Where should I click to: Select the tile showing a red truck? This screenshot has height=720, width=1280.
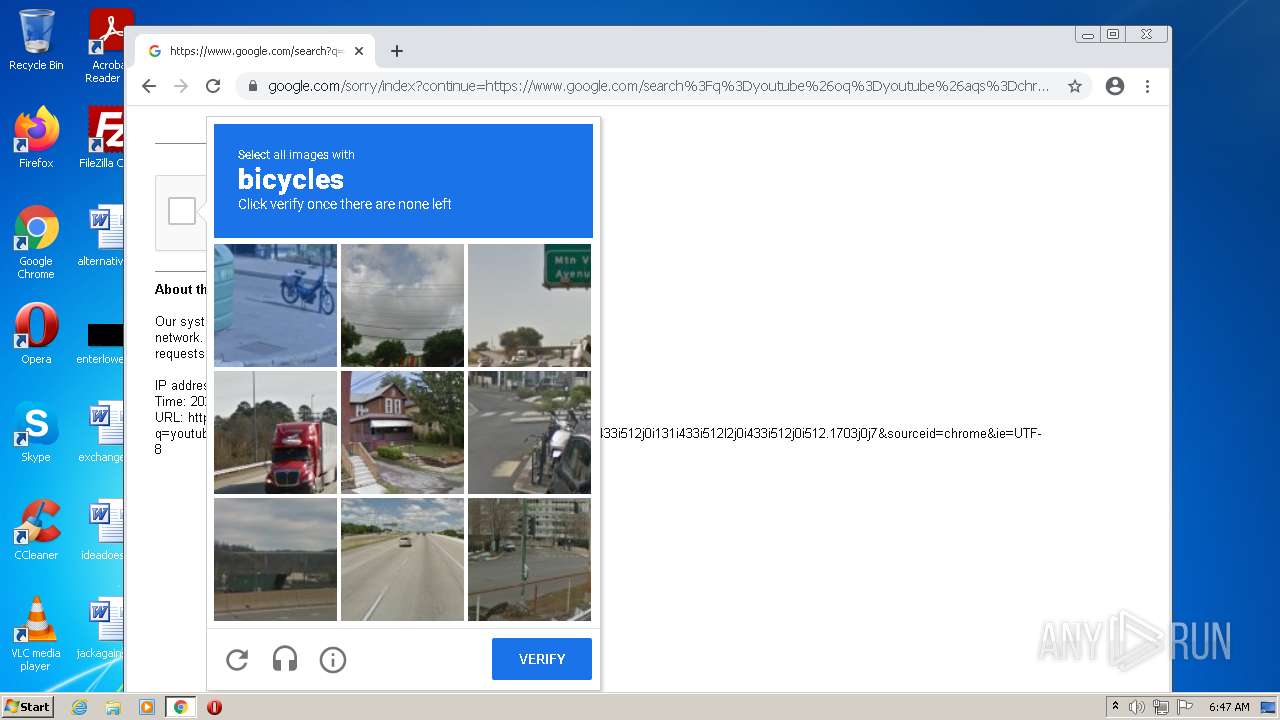click(x=275, y=432)
